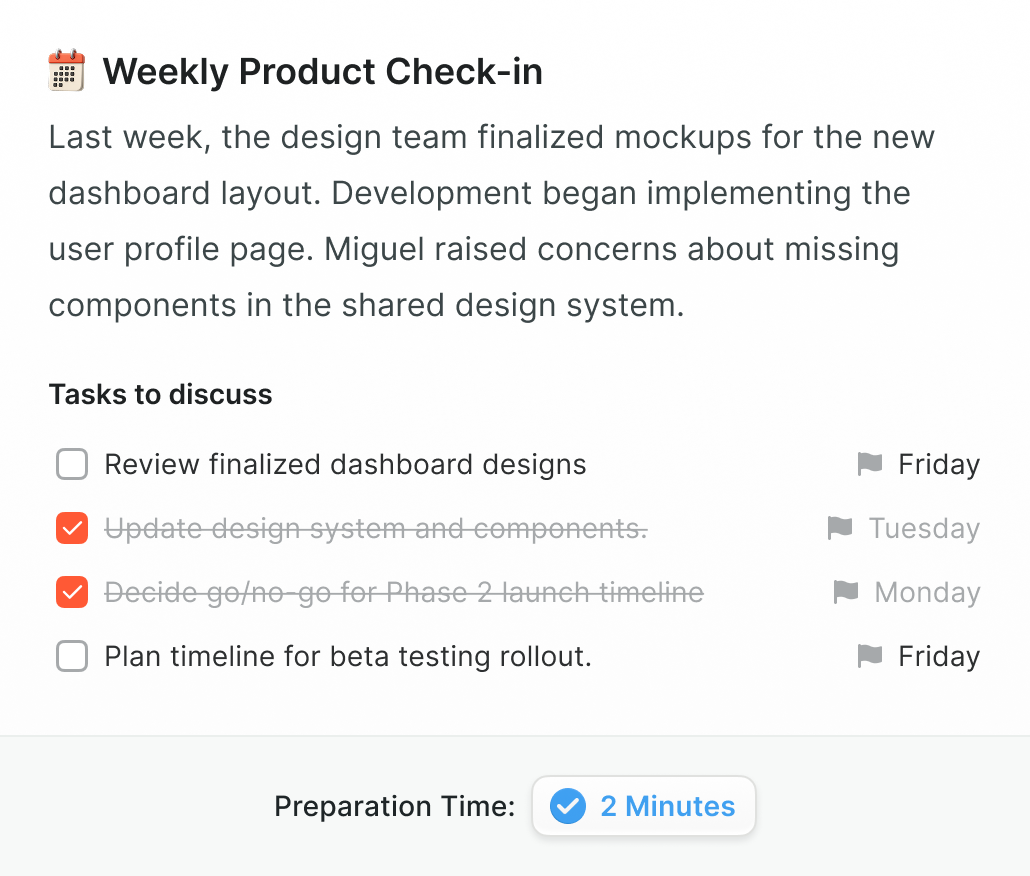Click flag icon on beta testing task
The width and height of the screenshot is (1030, 876).
(x=870, y=656)
